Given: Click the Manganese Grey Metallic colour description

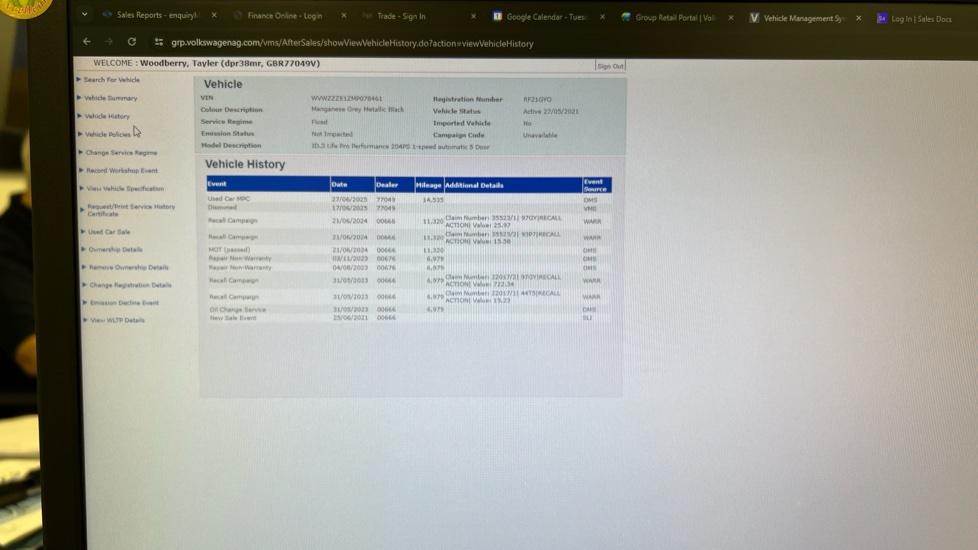Looking at the screenshot, I should [x=357, y=109].
